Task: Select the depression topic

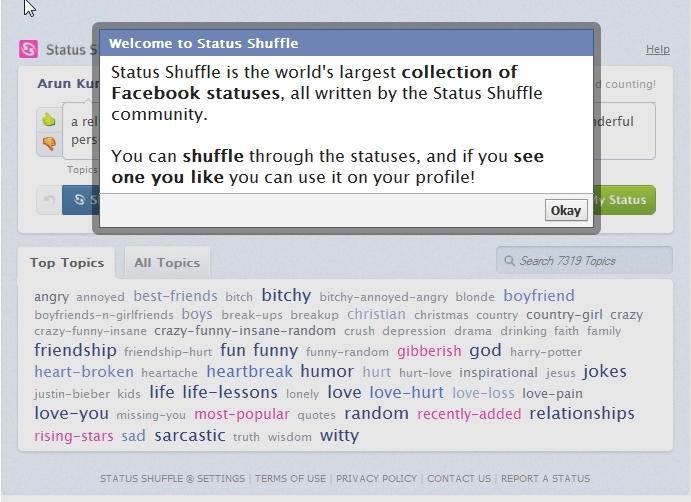Action: tap(414, 331)
